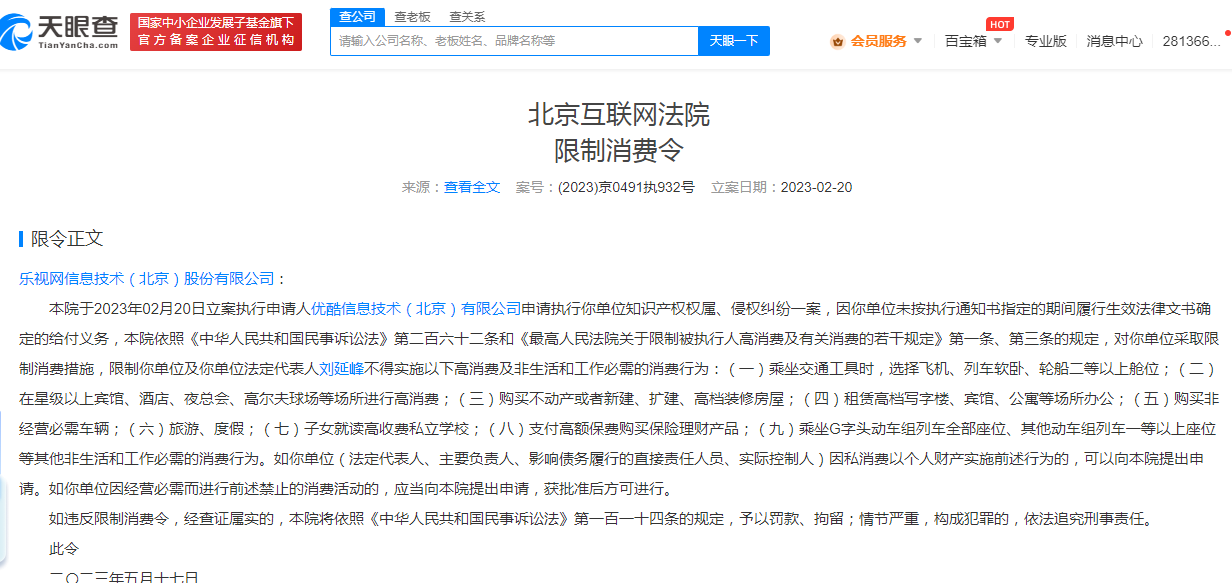Open 专业版 from the top navigation
Viewport: 1232px width, 583px height.
[x=1045, y=41]
